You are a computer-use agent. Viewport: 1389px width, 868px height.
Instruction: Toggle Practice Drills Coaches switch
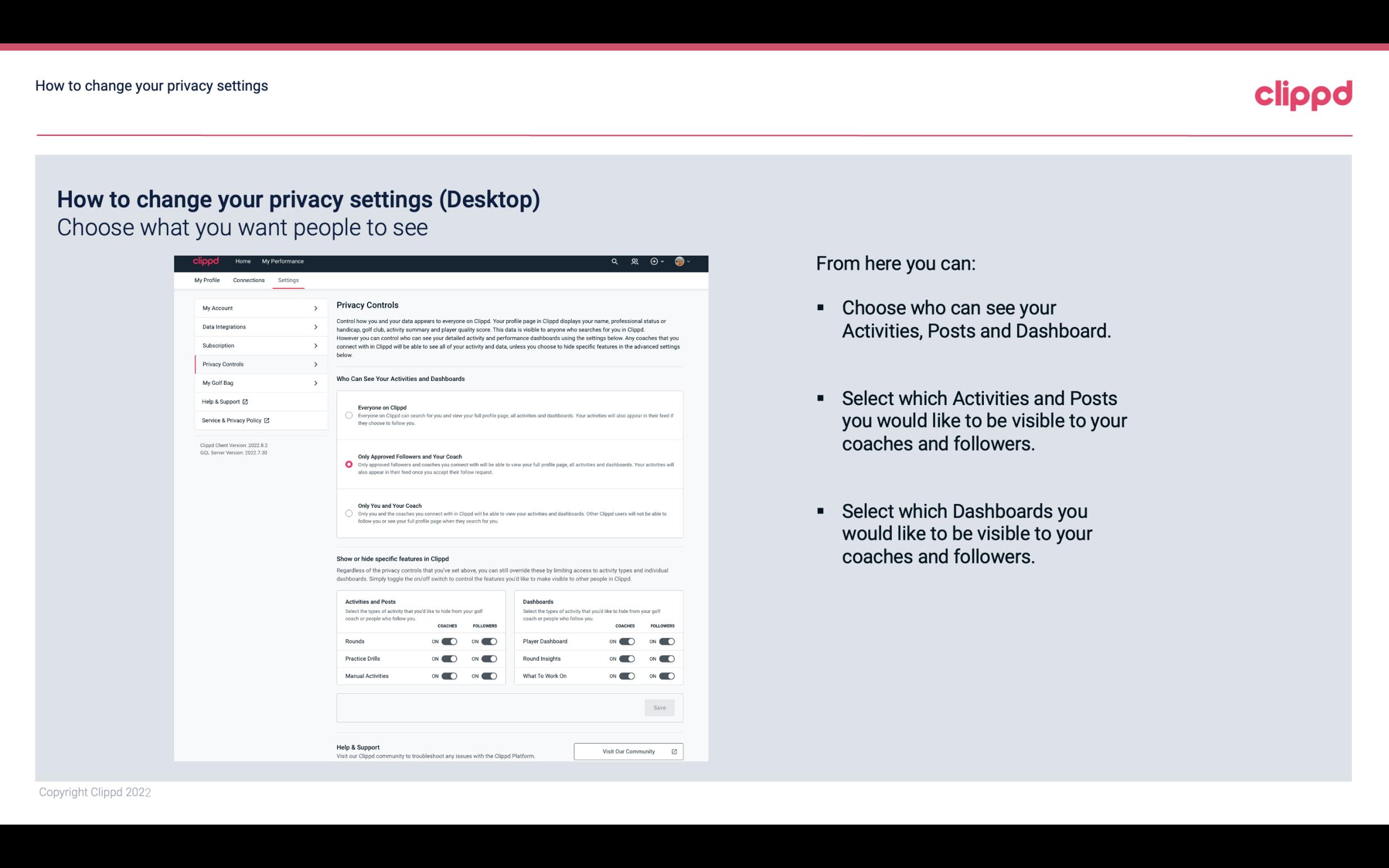click(448, 659)
